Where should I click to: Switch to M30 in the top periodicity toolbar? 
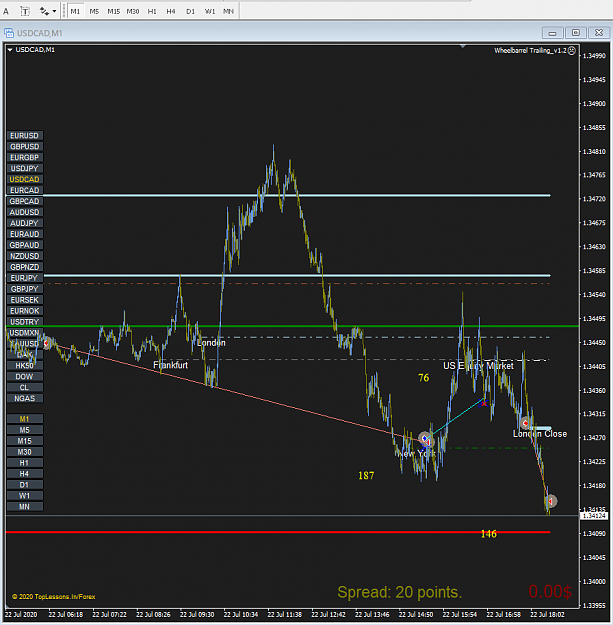point(133,11)
